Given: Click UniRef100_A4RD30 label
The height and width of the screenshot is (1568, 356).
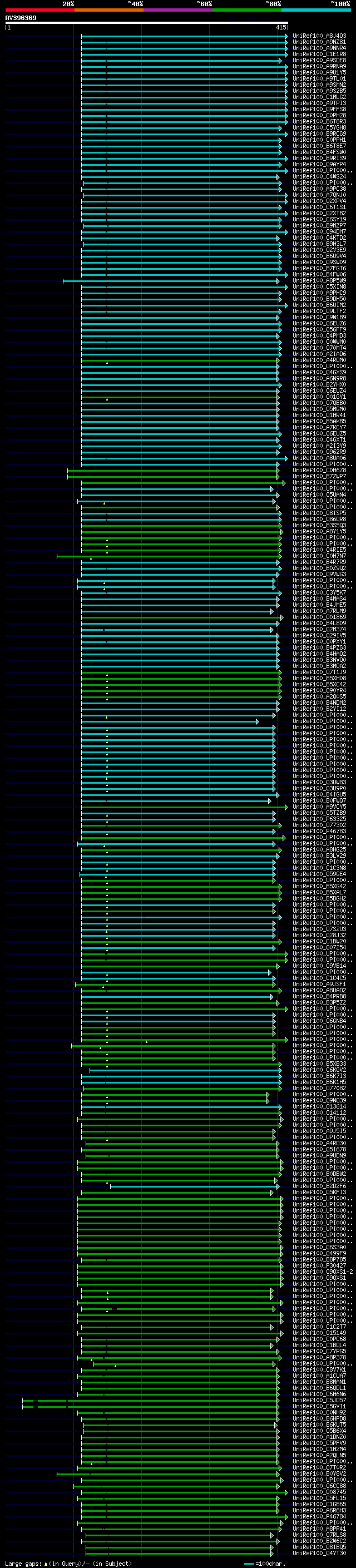Looking at the screenshot, I should (319, 1143).
